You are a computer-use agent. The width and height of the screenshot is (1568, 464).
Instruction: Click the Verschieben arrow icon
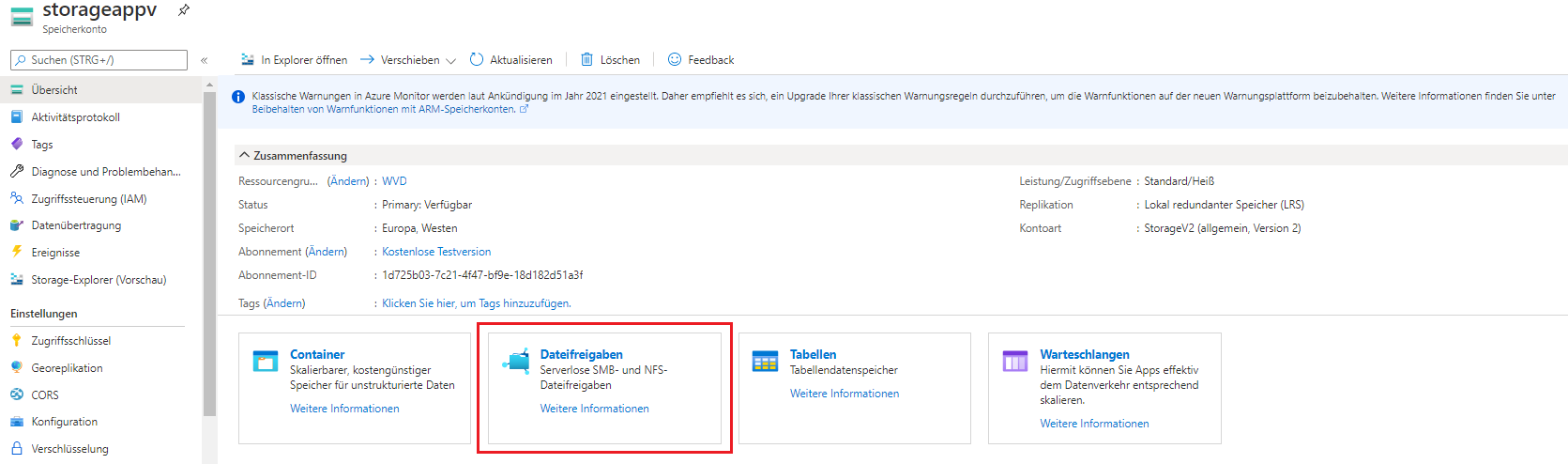click(x=367, y=59)
